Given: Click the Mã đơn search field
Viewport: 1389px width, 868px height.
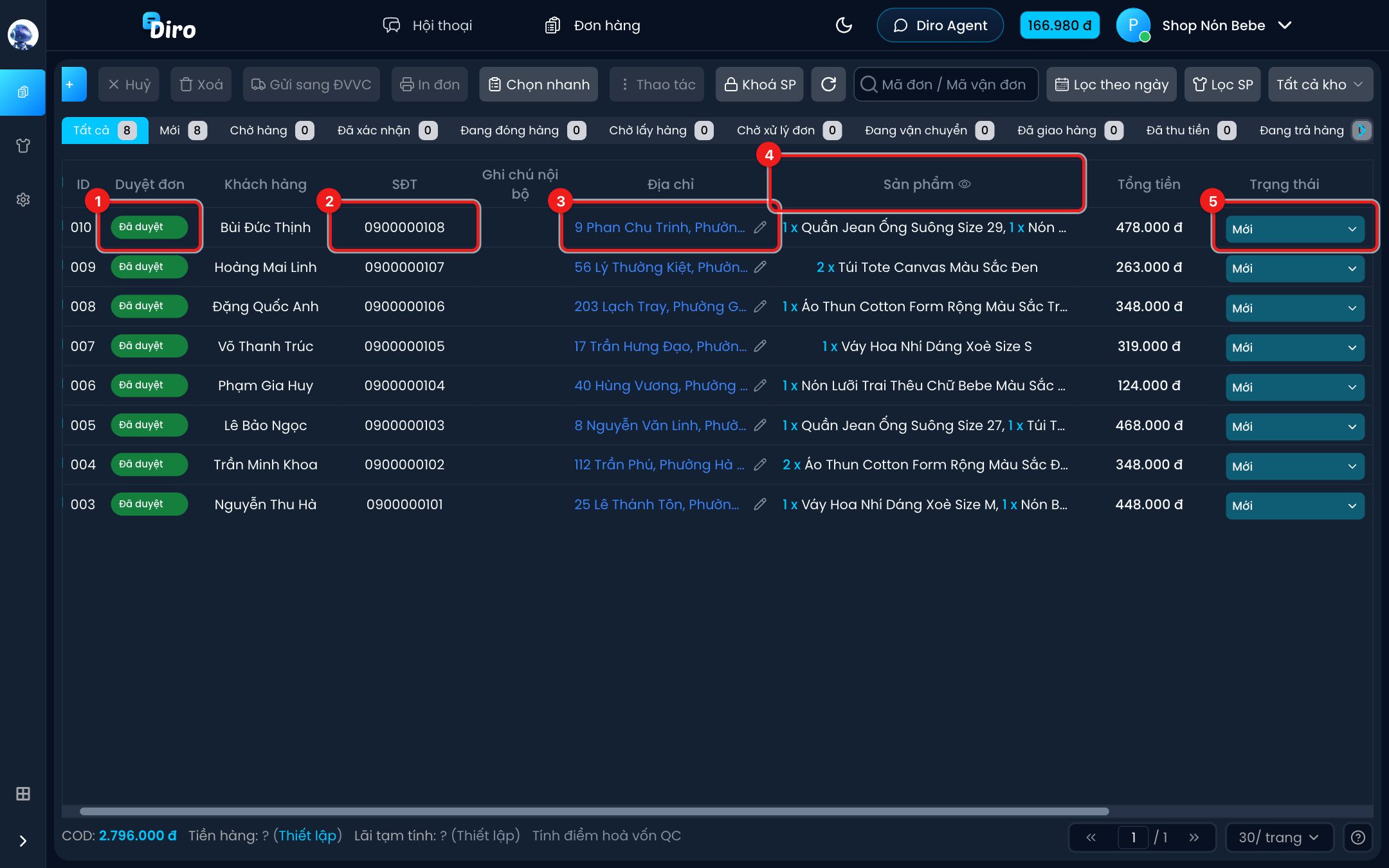Looking at the screenshot, I should tap(946, 84).
